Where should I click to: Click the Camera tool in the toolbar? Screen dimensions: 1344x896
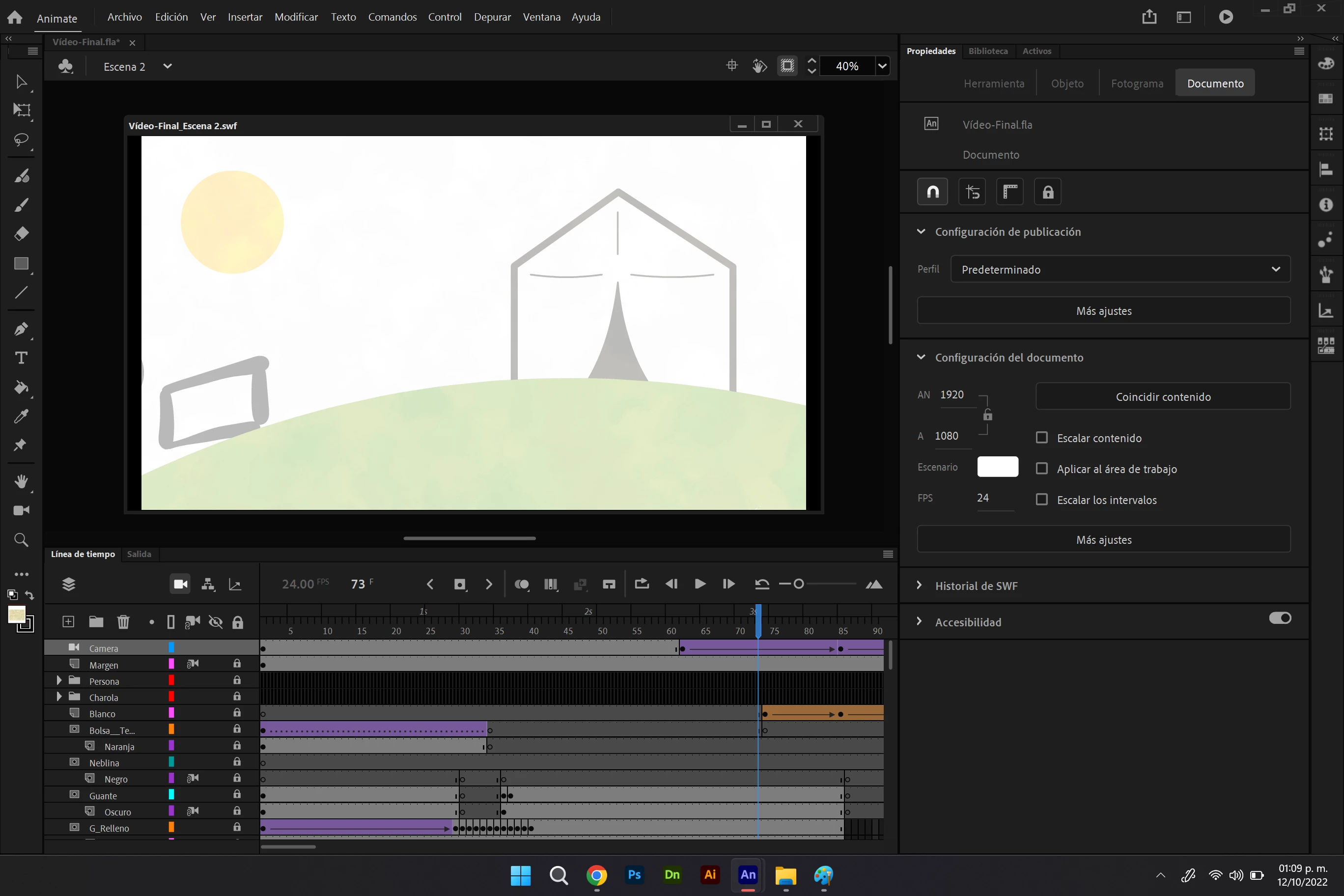[21, 510]
